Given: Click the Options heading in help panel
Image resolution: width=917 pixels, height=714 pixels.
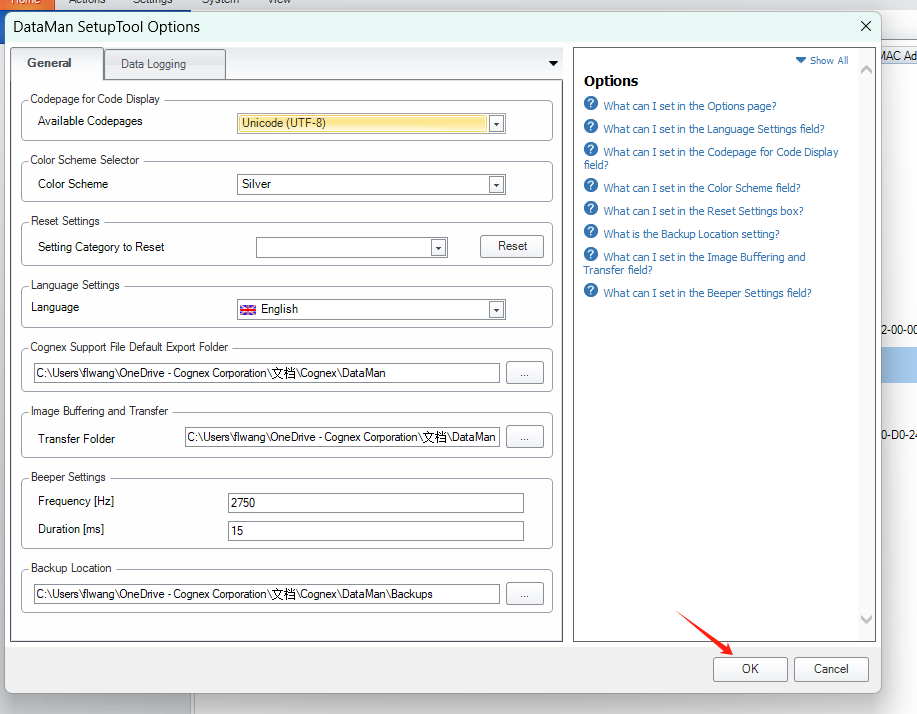Looking at the screenshot, I should point(611,81).
